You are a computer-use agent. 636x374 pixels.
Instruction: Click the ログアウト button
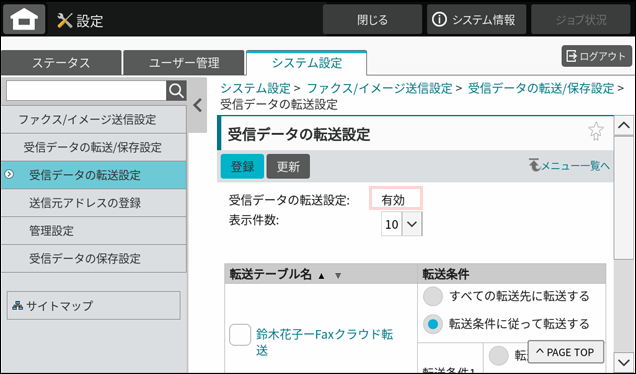(597, 56)
